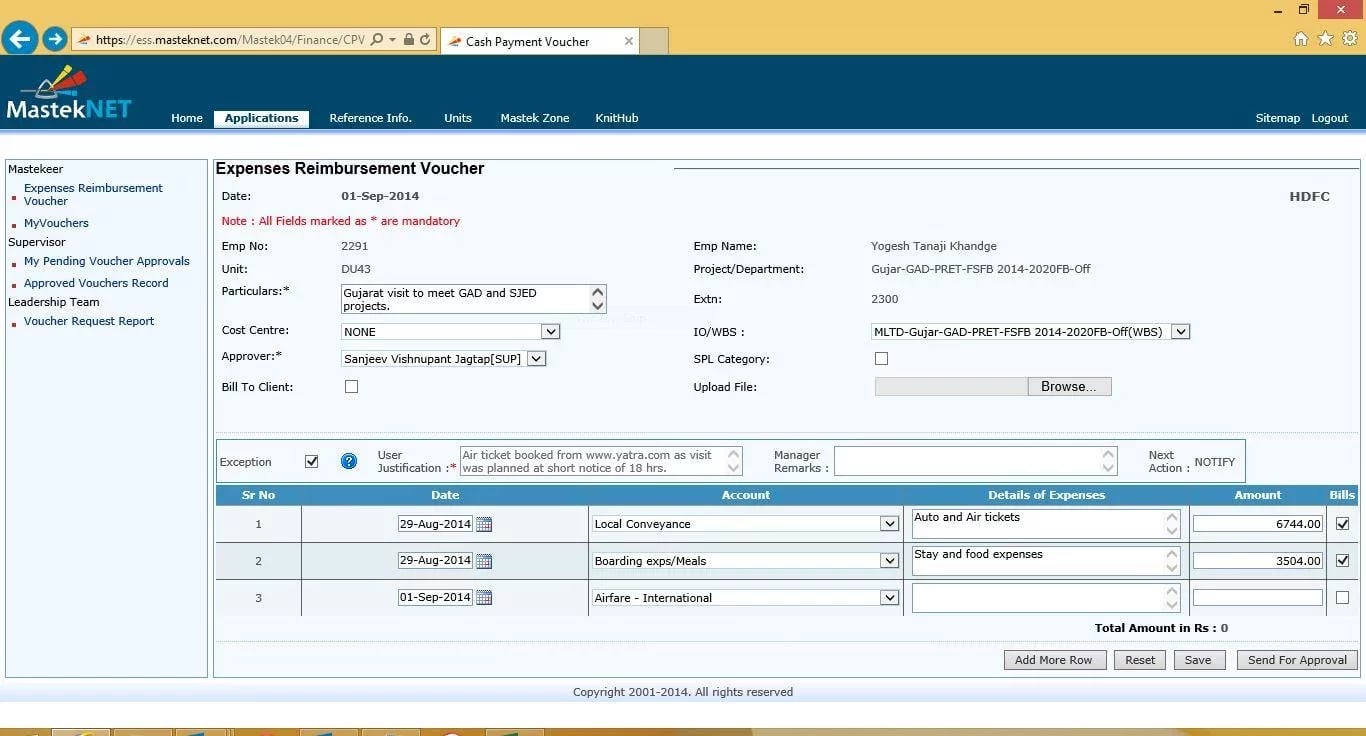This screenshot has height=736, width=1366.
Task: Open the Voucher Request Report link
Action: (89, 321)
